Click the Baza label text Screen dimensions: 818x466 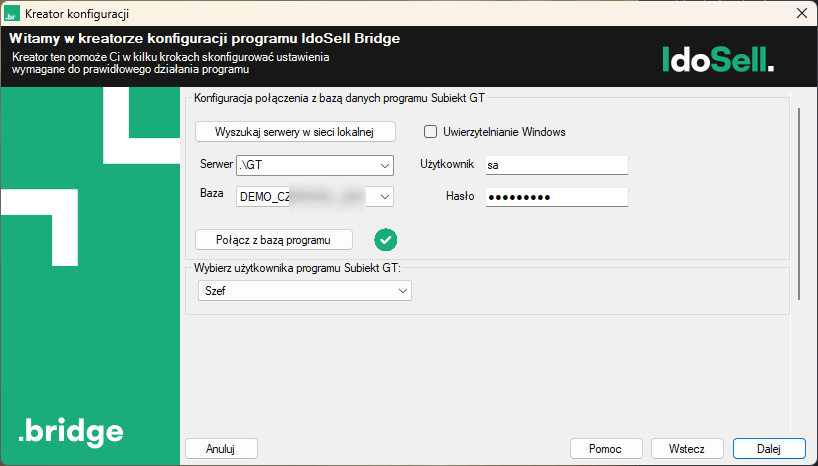[x=211, y=193]
